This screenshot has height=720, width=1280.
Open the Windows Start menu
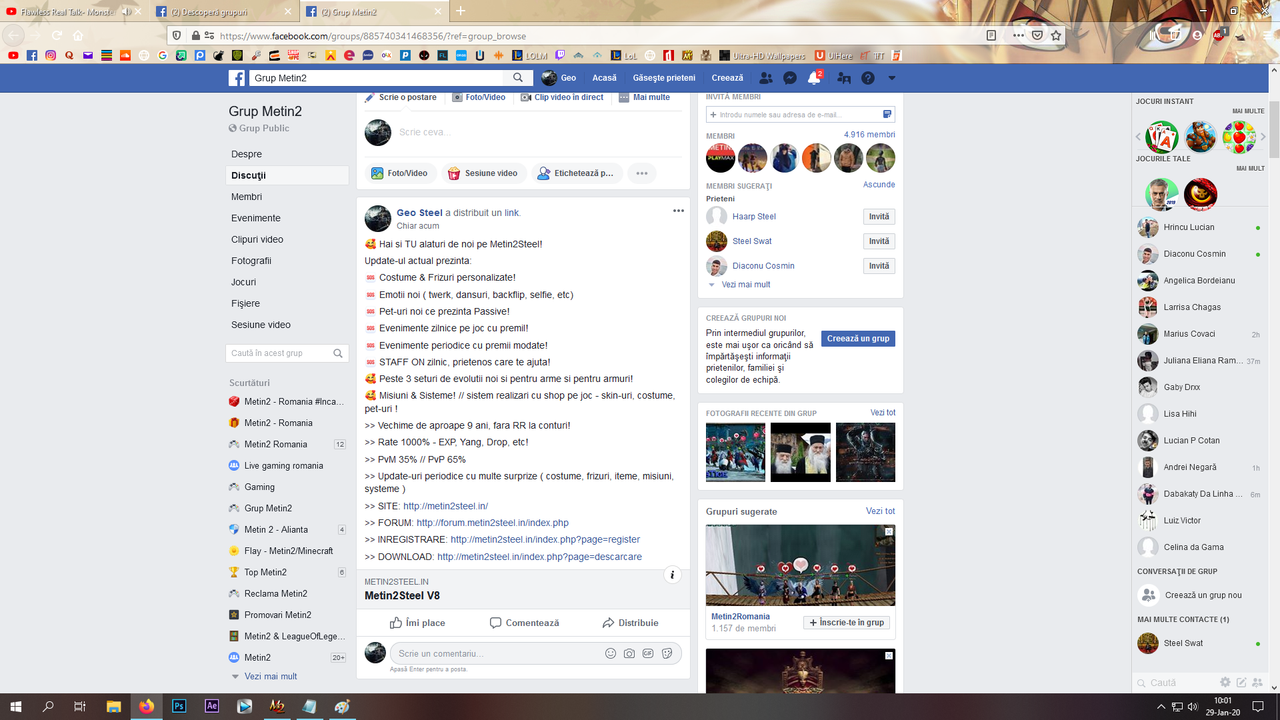16,706
